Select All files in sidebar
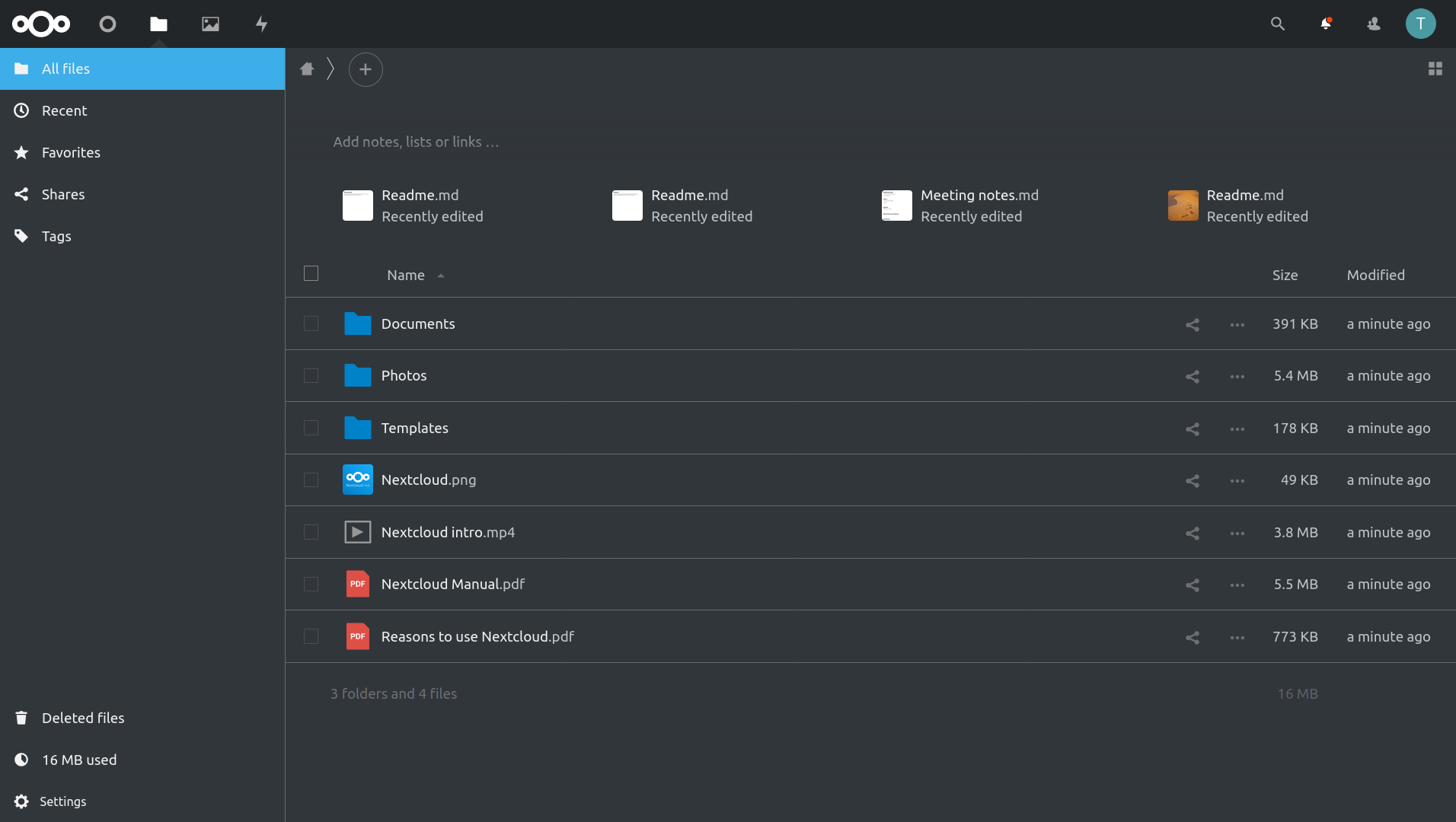Viewport: 1456px width, 822px height. pos(142,68)
